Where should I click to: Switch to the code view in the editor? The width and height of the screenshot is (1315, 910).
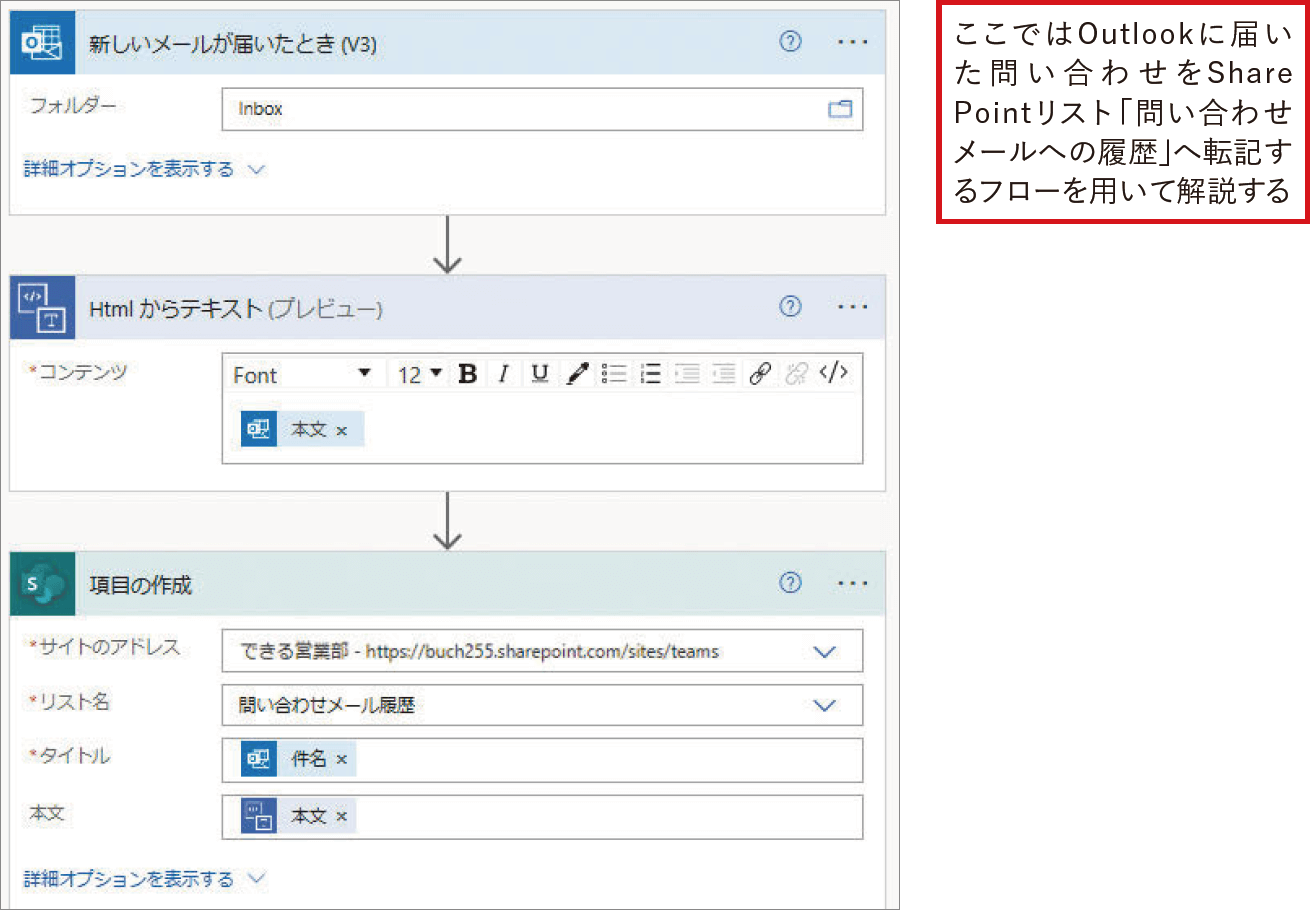[x=834, y=373]
